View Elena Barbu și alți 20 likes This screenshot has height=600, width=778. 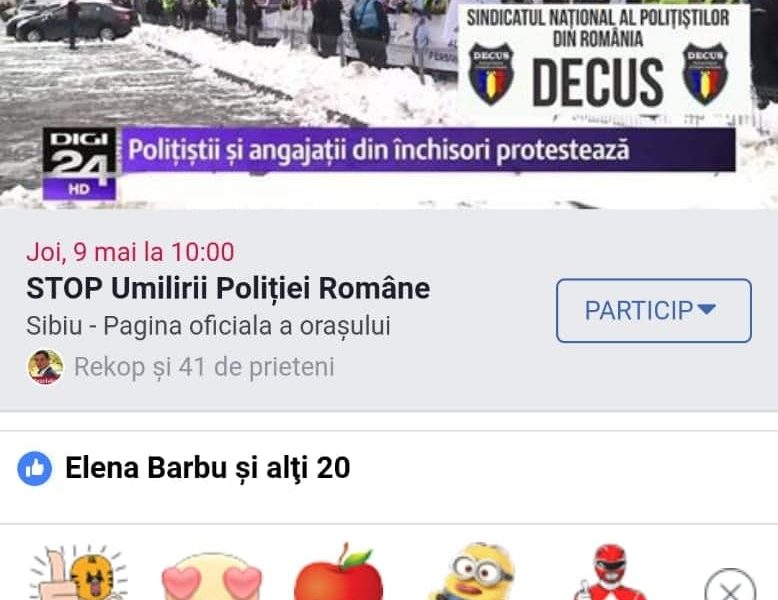[207, 468]
